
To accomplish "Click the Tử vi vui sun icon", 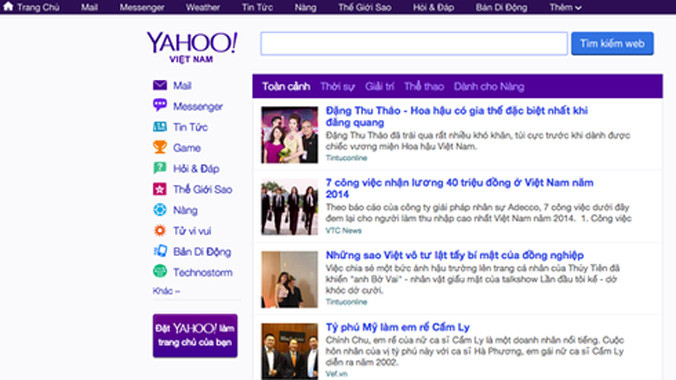I will [x=160, y=230].
